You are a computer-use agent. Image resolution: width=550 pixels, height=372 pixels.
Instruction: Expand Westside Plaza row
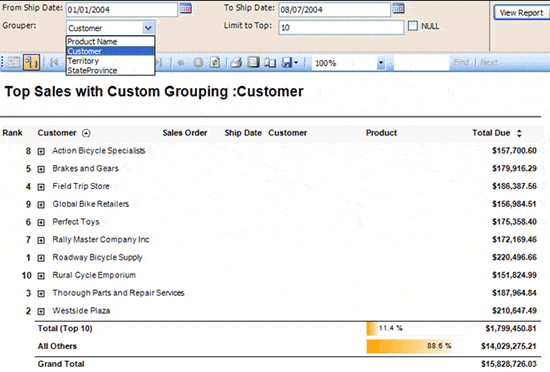pos(41,312)
